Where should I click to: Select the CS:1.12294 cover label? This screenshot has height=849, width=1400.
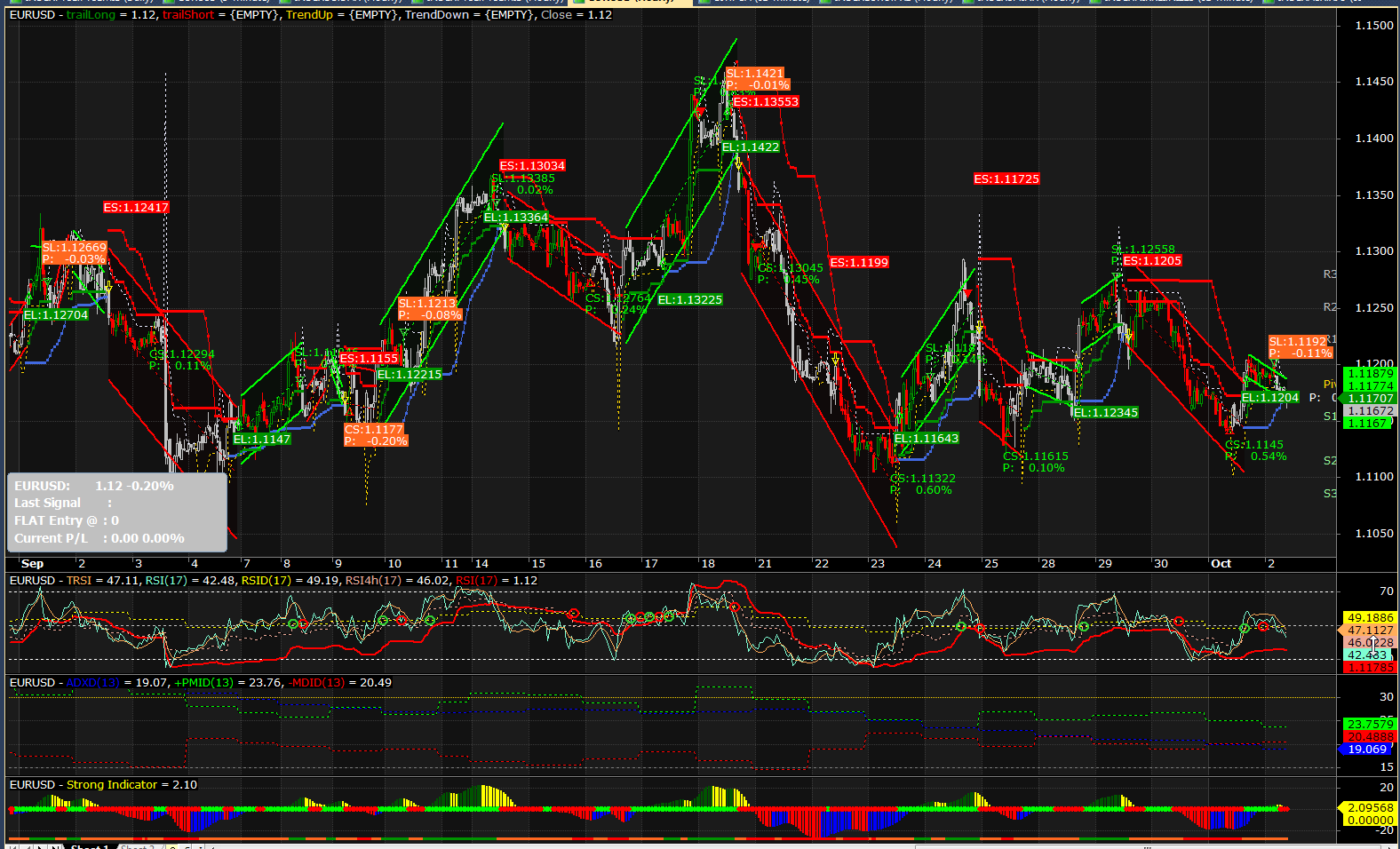tap(182, 353)
